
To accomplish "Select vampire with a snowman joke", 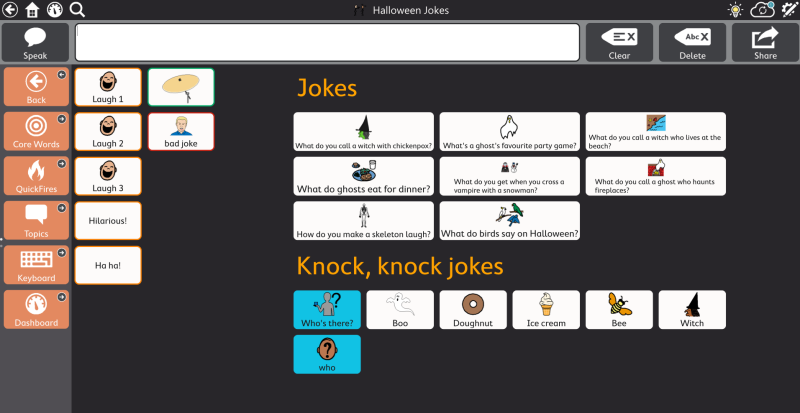I will [x=510, y=176].
